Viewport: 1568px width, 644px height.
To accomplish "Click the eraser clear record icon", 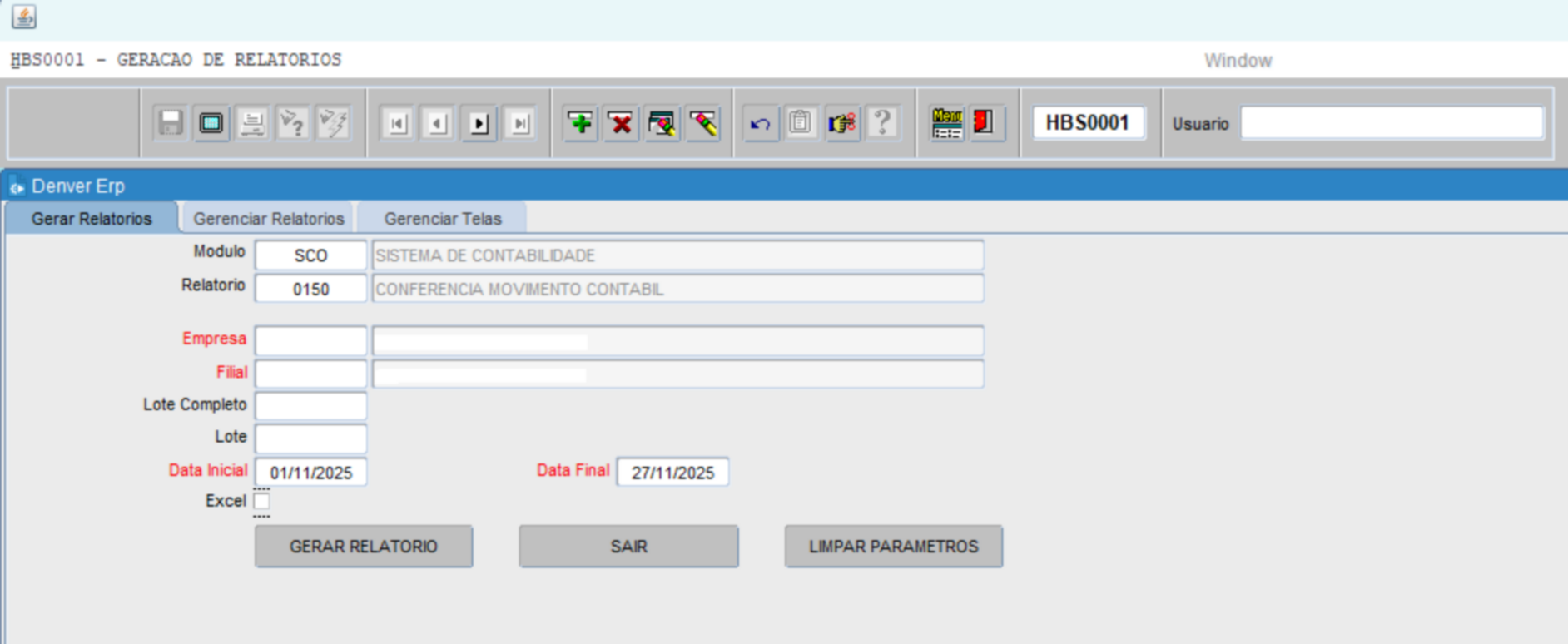I will point(703,124).
